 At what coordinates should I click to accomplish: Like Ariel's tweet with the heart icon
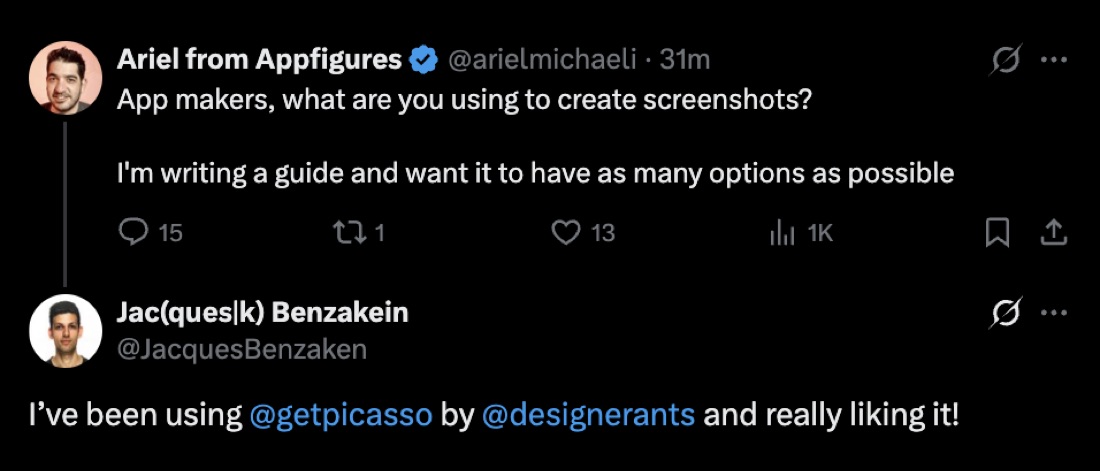click(565, 233)
